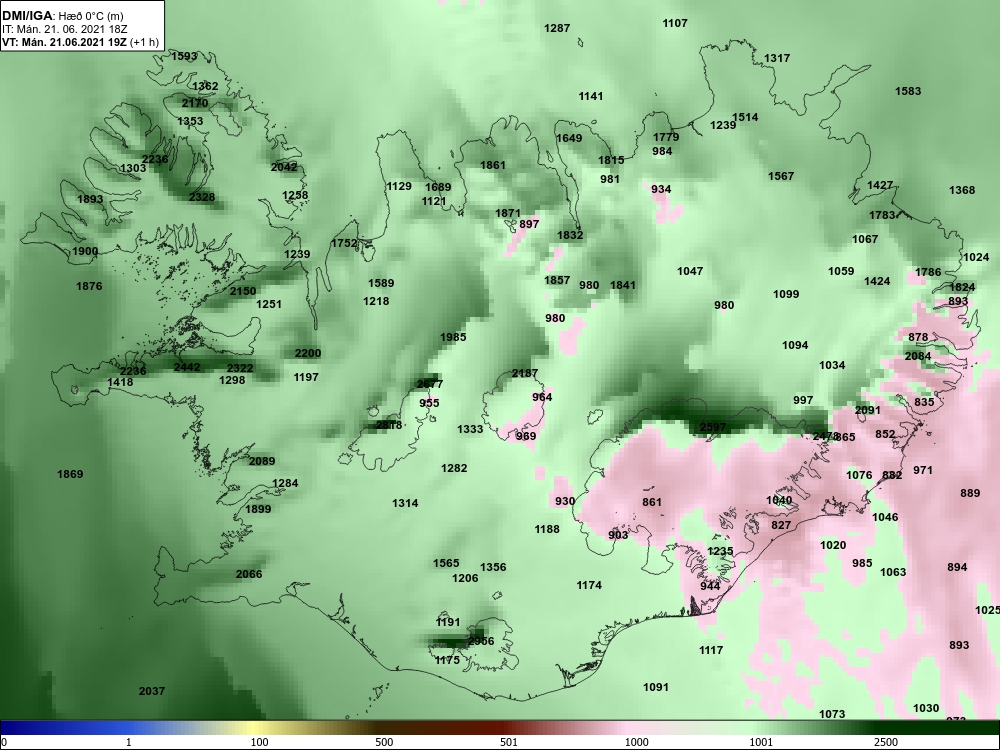The width and height of the screenshot is (1000, 750).
Task: Select the 1861 value on the map
Action: tap(492, 165)
